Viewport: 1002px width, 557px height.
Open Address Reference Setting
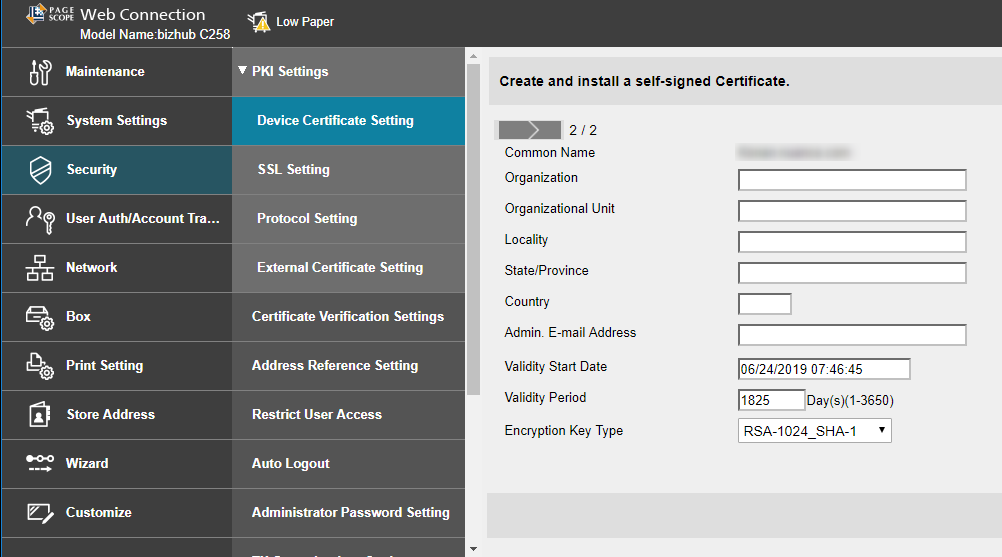tap(348, 365)
